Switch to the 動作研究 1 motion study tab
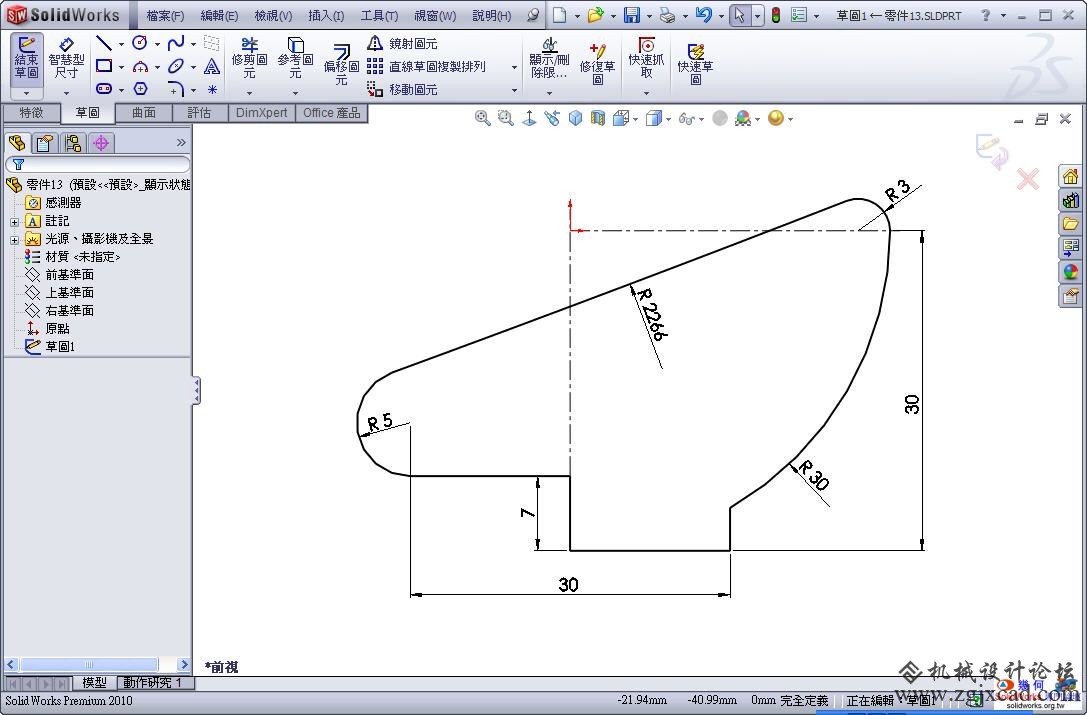 click(x=153, y=683)
